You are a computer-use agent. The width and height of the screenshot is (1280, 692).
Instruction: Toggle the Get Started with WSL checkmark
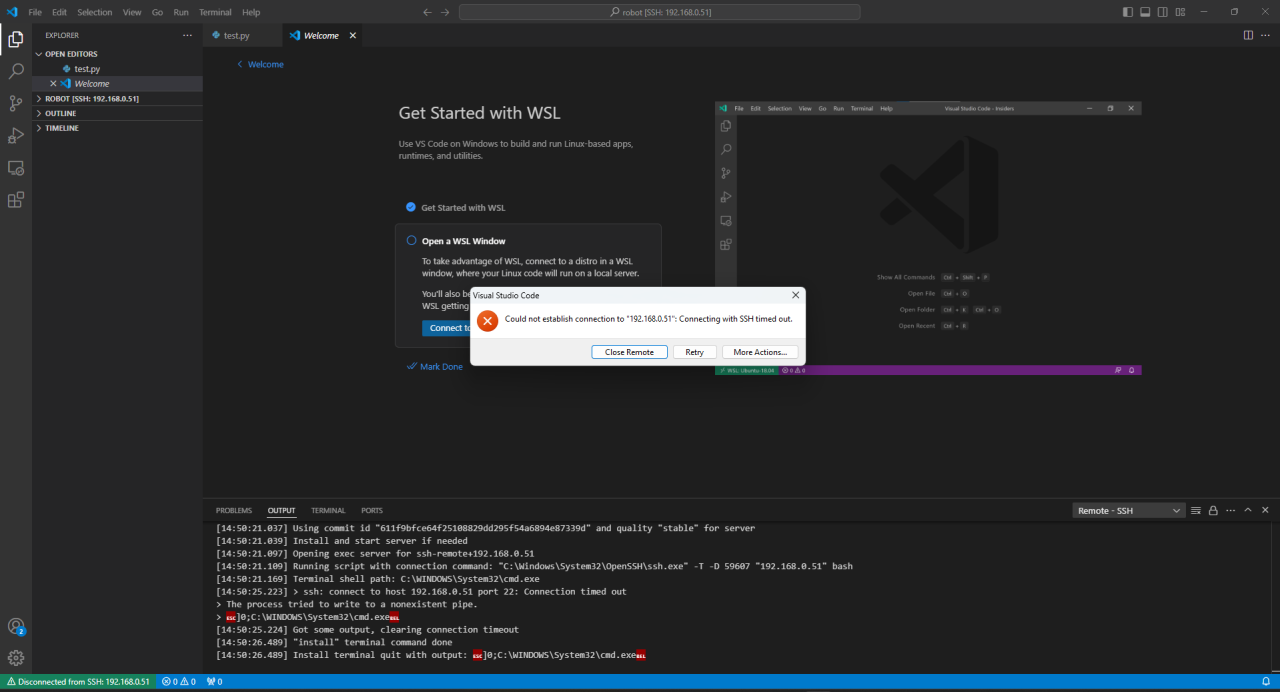click(410, 207)
